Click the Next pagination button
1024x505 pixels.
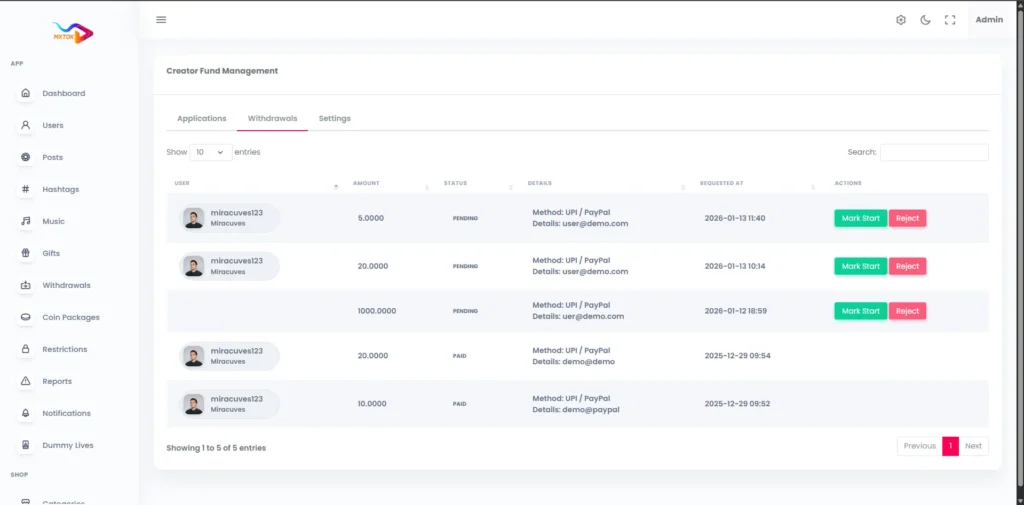[973, 446]
